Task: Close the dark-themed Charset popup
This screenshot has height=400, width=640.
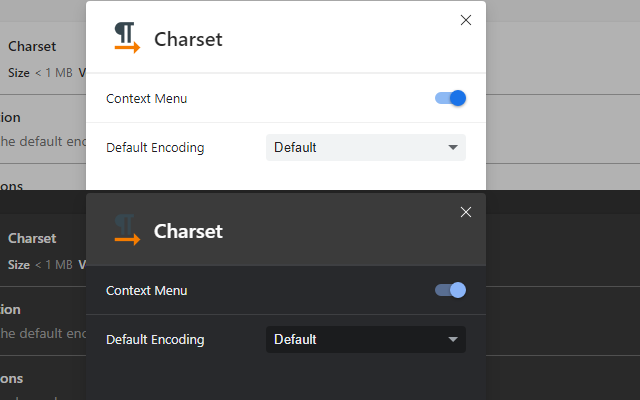Action: pyautogui.click(x=465, y=212)
